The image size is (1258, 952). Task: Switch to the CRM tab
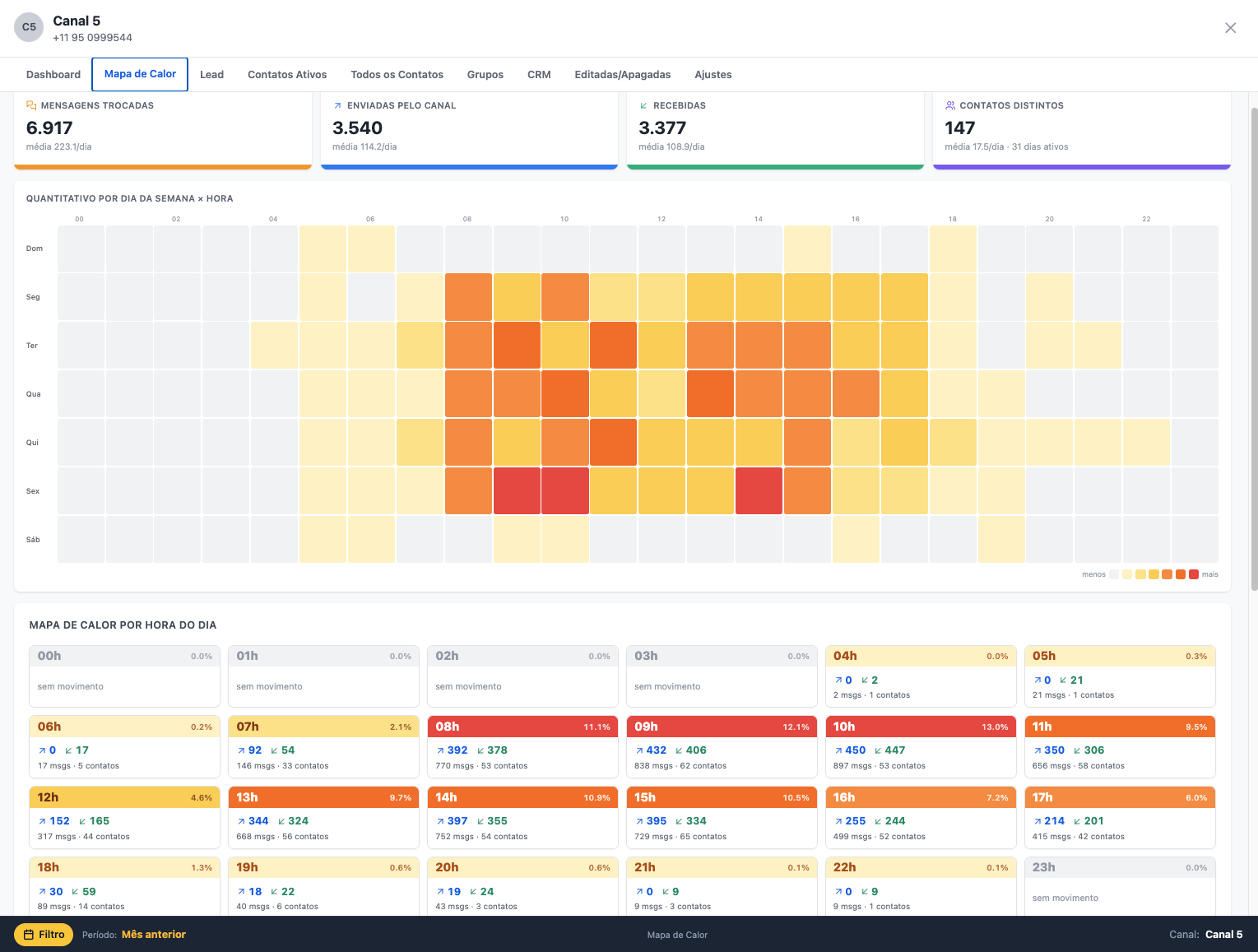coord(539,75)
